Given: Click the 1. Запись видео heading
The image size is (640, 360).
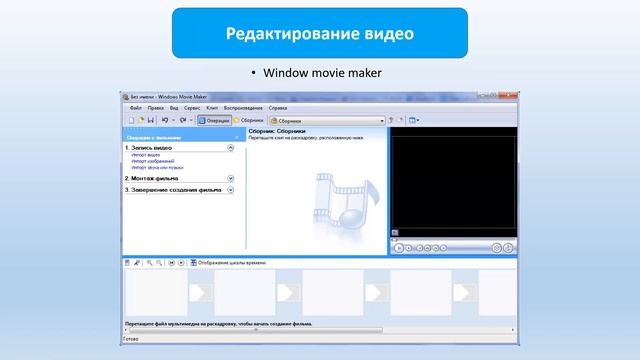Looking at the screenshot, I should click(x=148, y=148).
